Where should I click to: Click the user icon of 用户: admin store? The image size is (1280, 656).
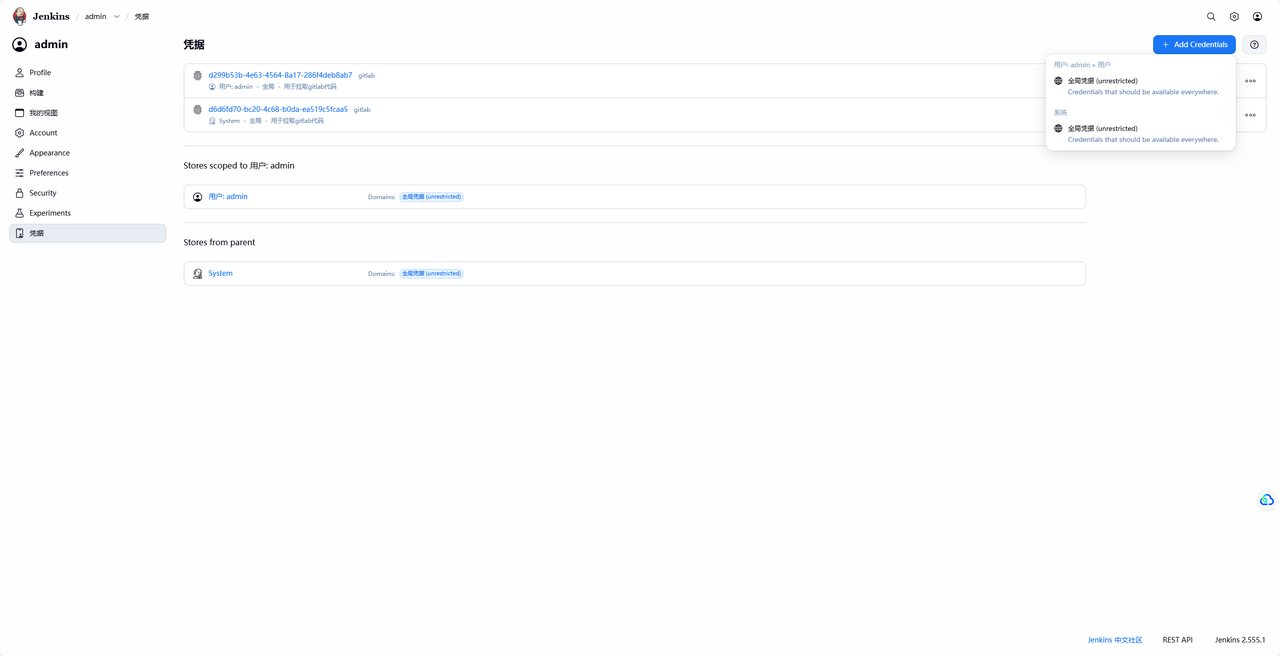[197, 197]
